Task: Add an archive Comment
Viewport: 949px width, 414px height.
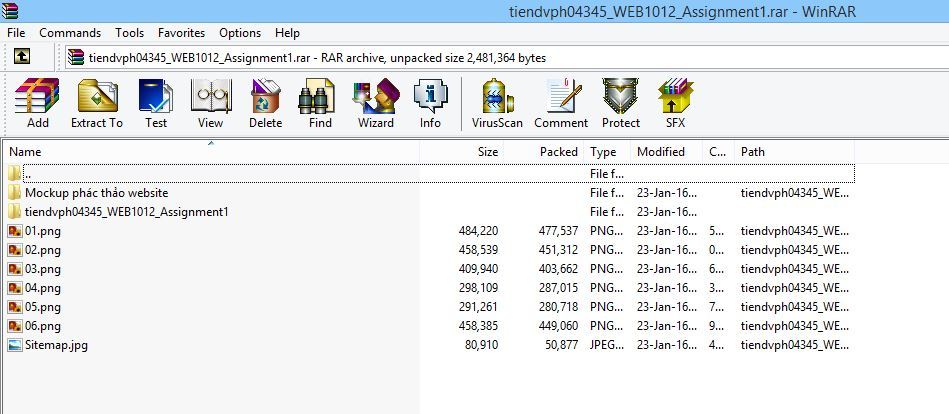Action: (563, 96)
